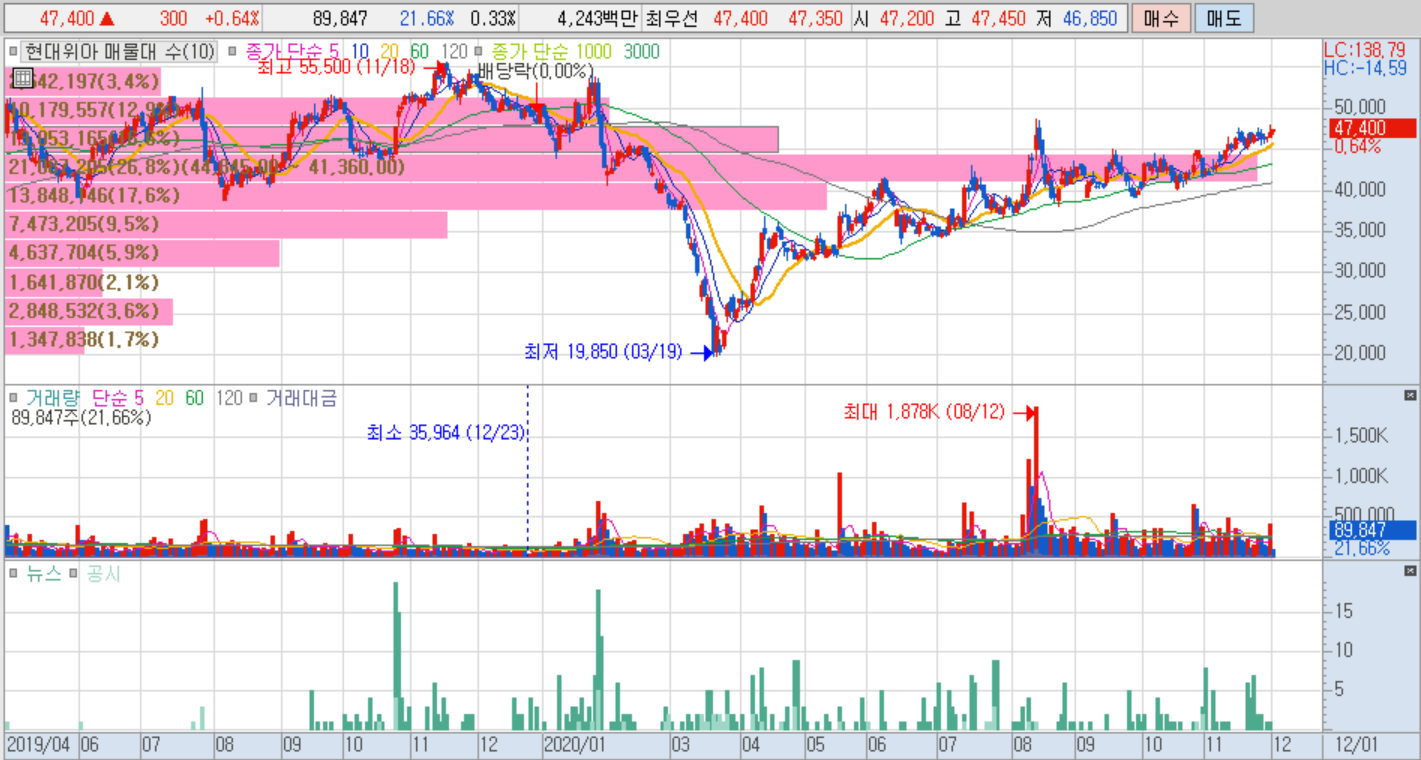The height and width of the screenshot is (760, 1421).
Task: Click the 고 47,450 high price in header
Action: tap(987, 19)
